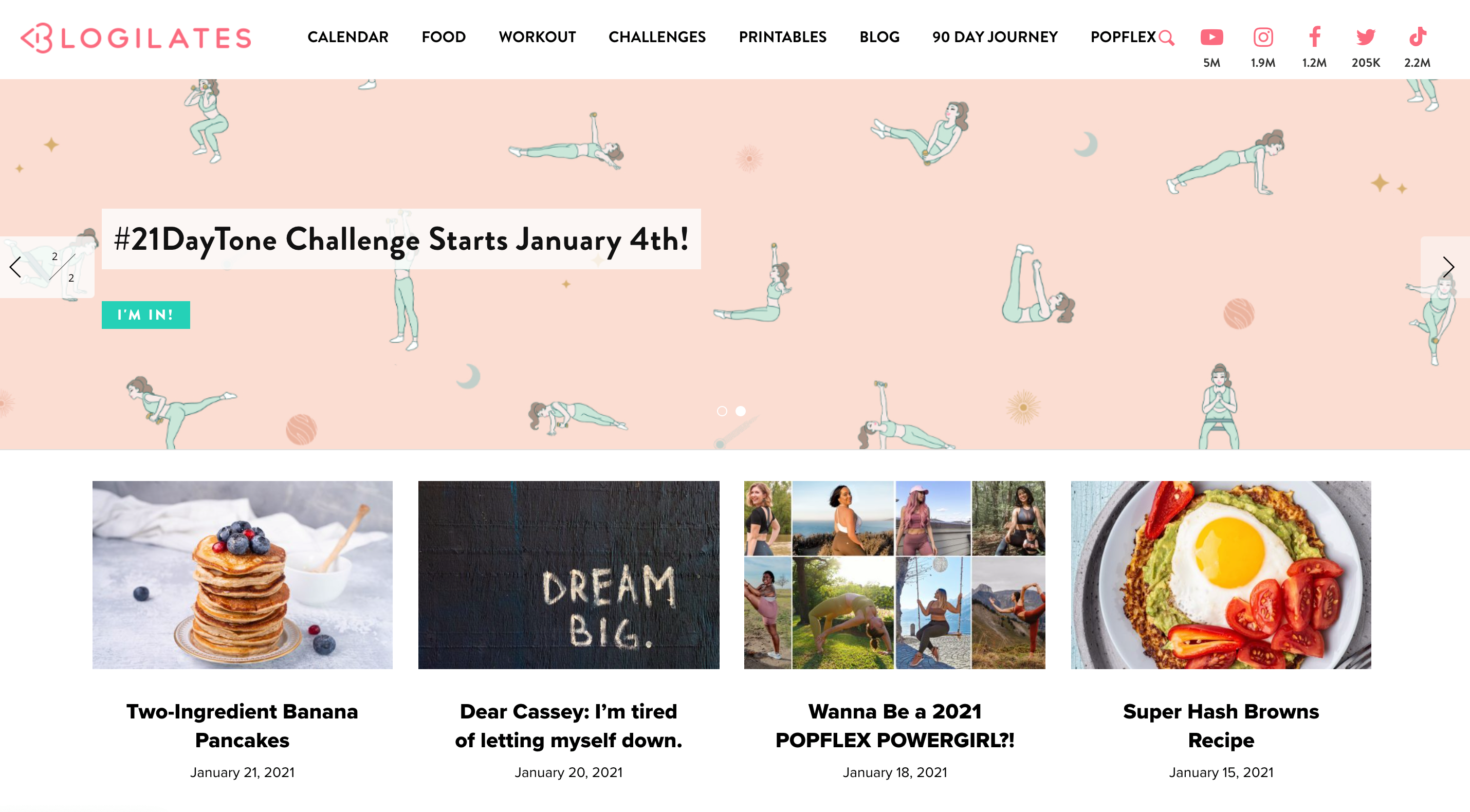1470x812 pixels.
Task: Click the I'M IN! button
Action: coord(145,315)
